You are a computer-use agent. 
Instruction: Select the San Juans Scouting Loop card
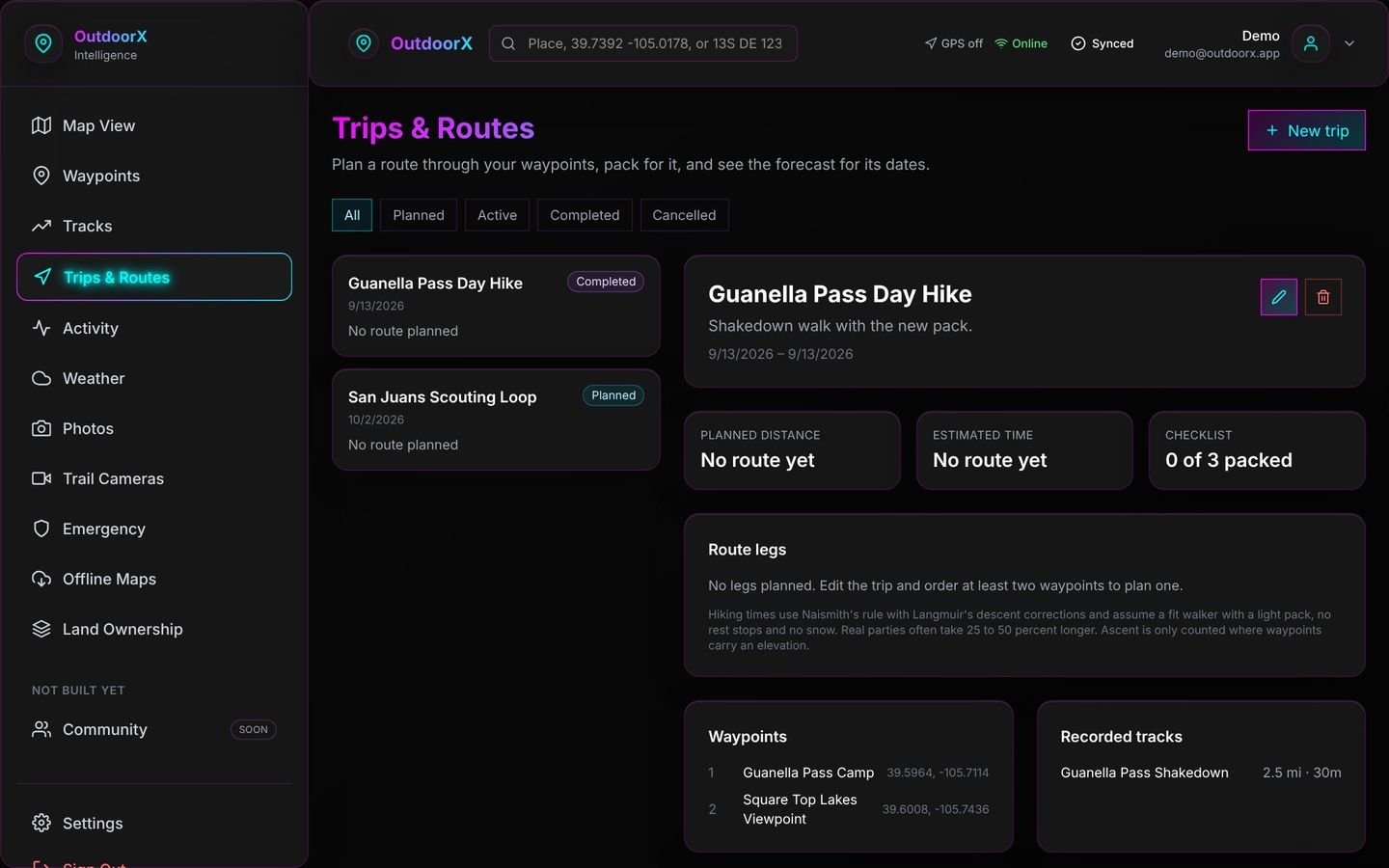pos(496,420)
